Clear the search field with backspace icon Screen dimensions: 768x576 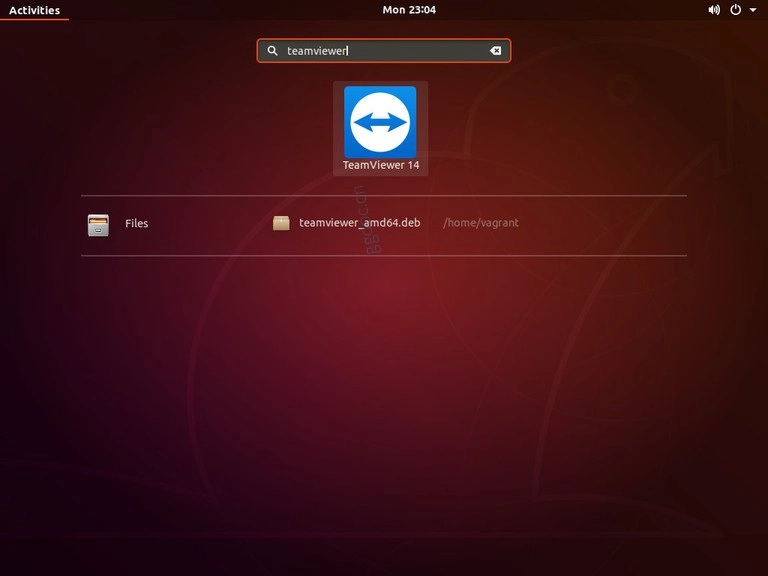click(x=495, y=50)
